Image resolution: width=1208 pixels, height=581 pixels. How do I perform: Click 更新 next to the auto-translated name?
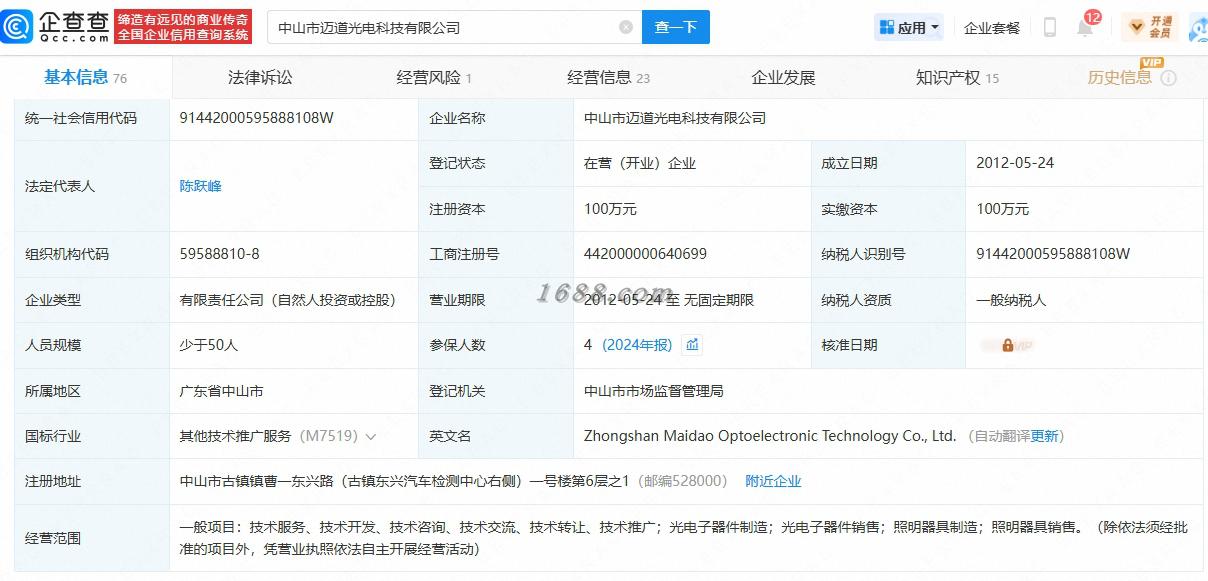[x=1044, y=436]
